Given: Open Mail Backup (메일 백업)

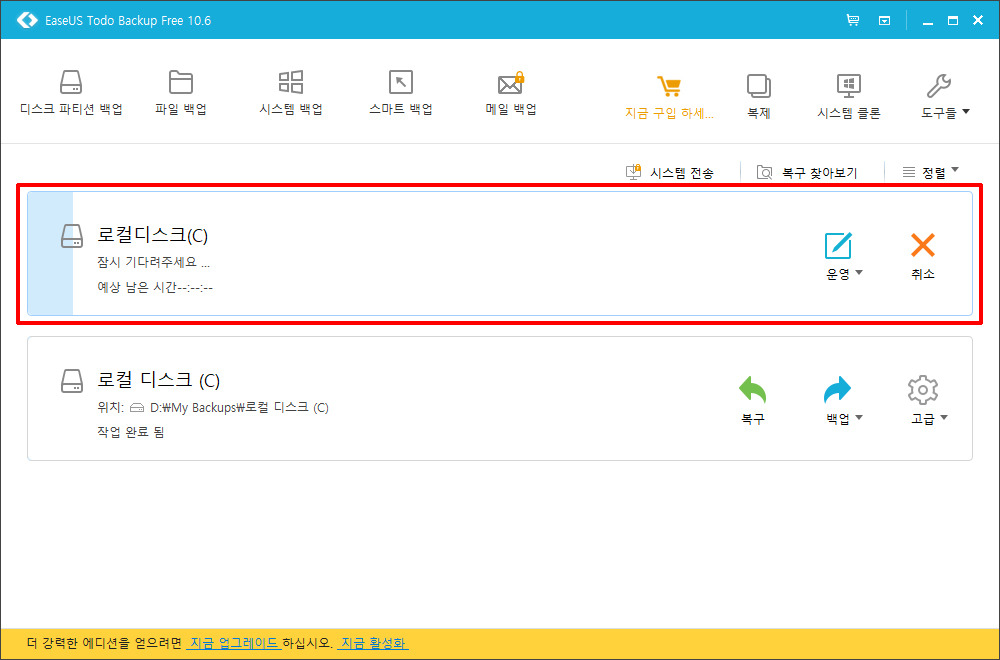Looking at the screenshot, I should [510, 93].
